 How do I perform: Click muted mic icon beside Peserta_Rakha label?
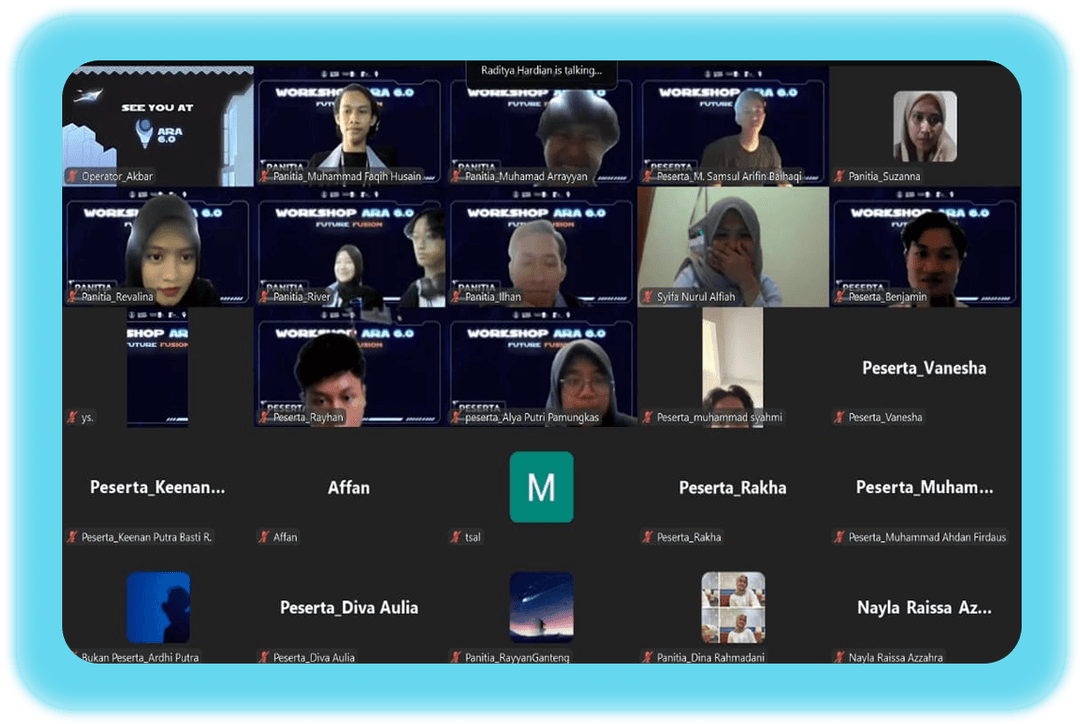click(x=647, y=537)
